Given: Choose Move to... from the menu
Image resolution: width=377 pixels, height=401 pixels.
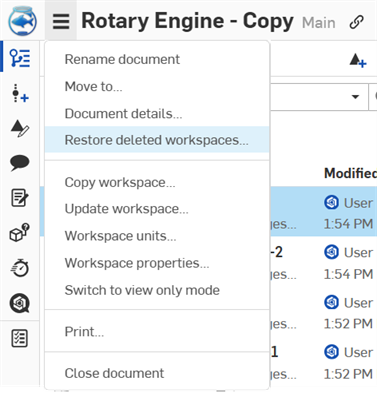Looking at the screenshot, I should coord(157,87).
